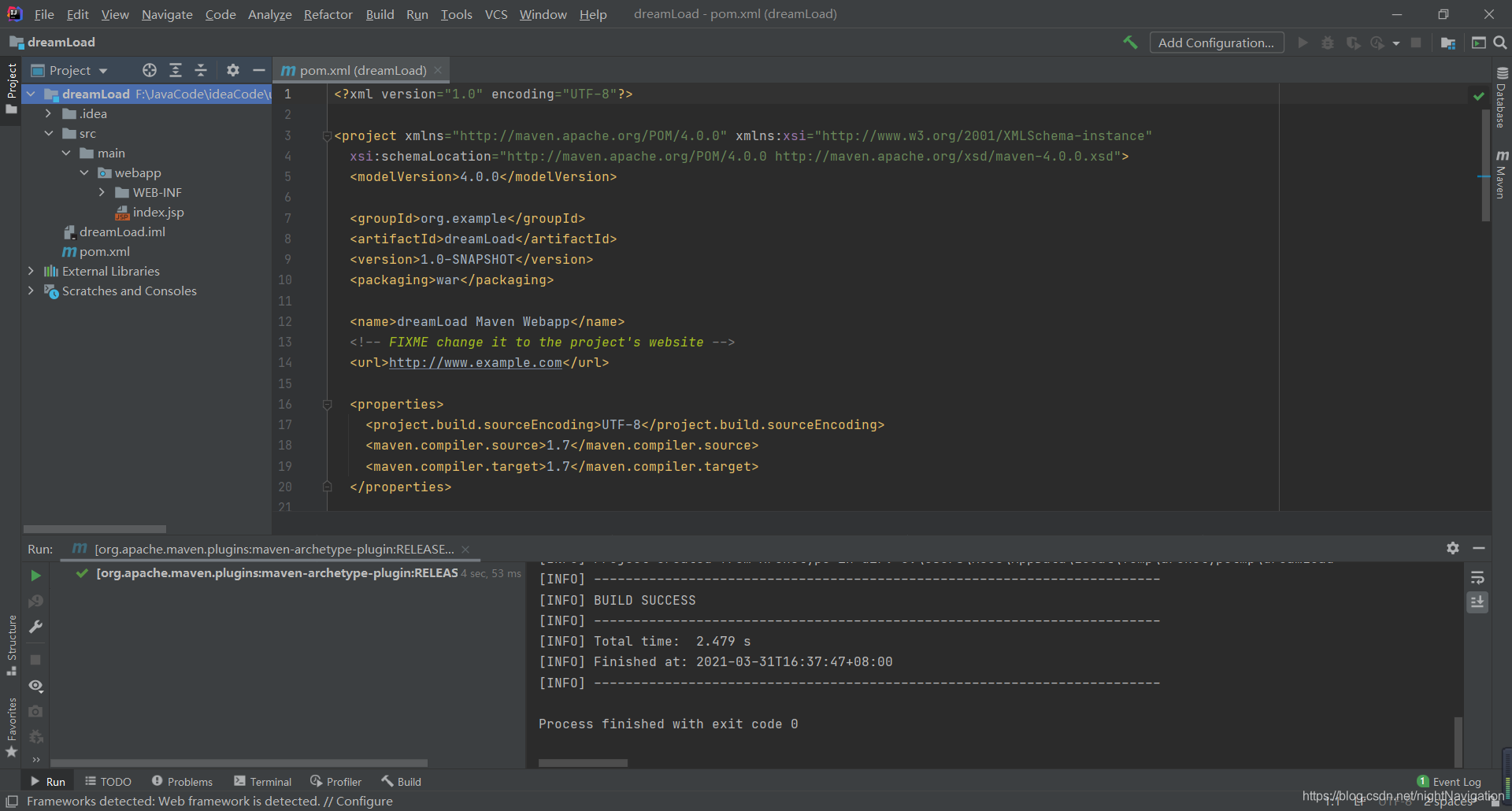Viewport: 1512px width, 811px height.
Task: Click Select Opened File target icon
Action: click(x=149, y=70)
